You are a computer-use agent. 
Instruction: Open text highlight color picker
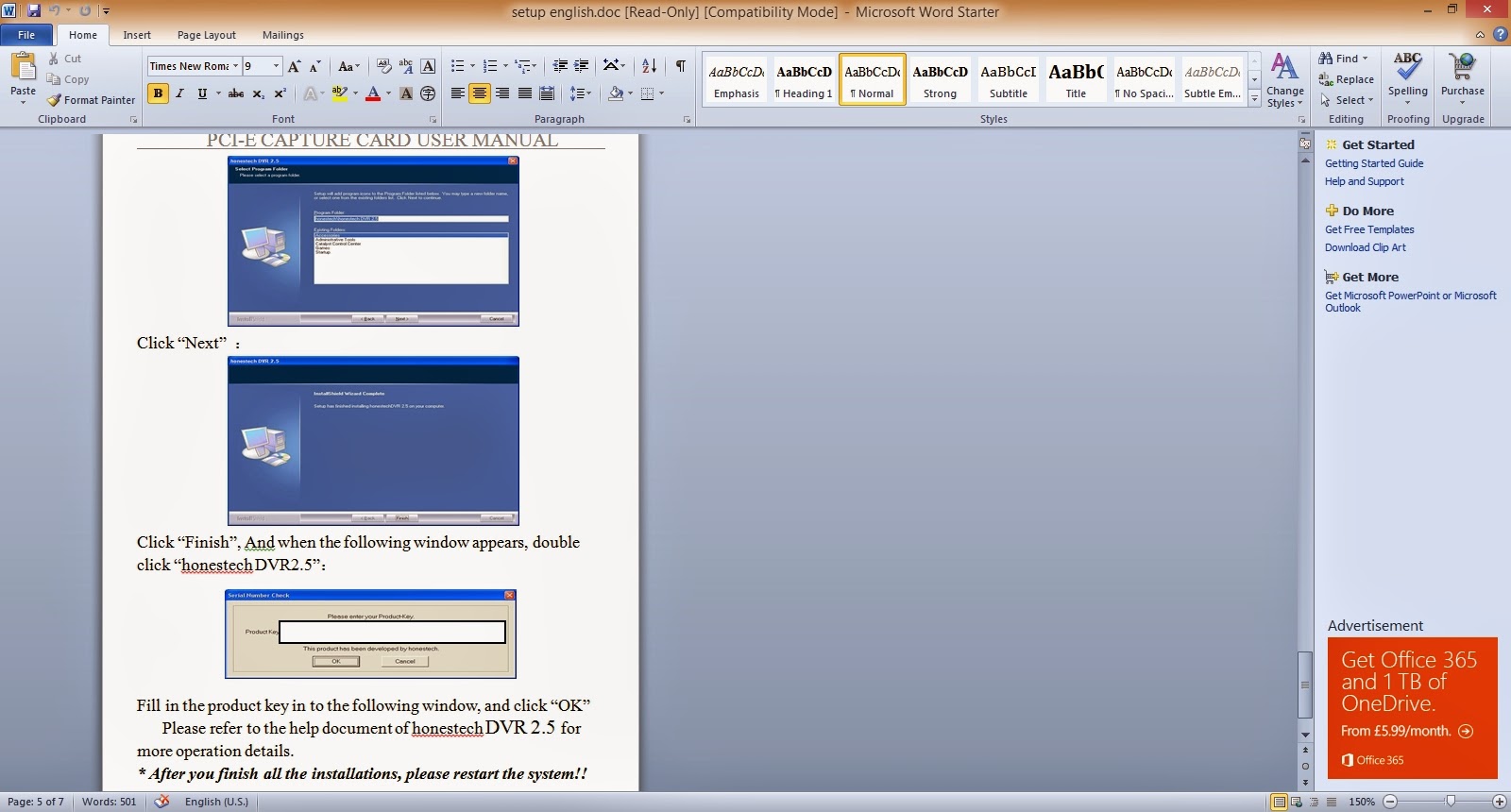pos(355,93)
